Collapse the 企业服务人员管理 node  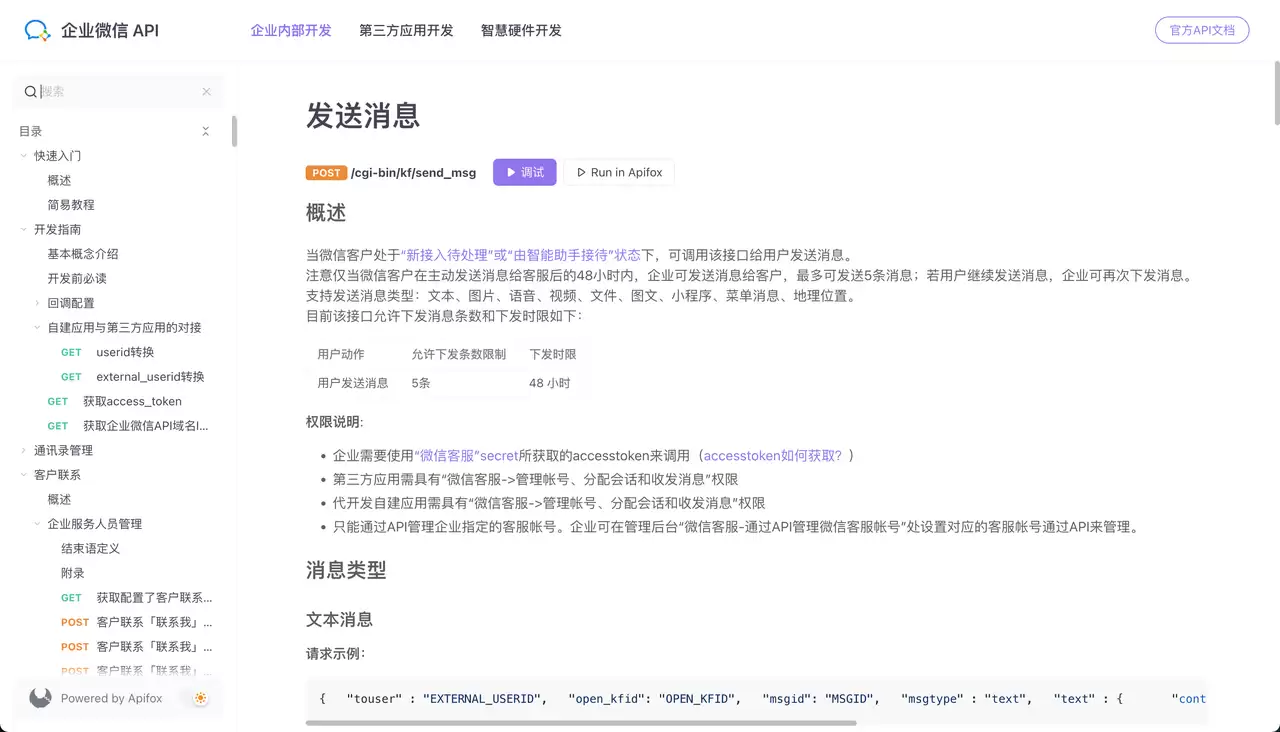(38, 524)
